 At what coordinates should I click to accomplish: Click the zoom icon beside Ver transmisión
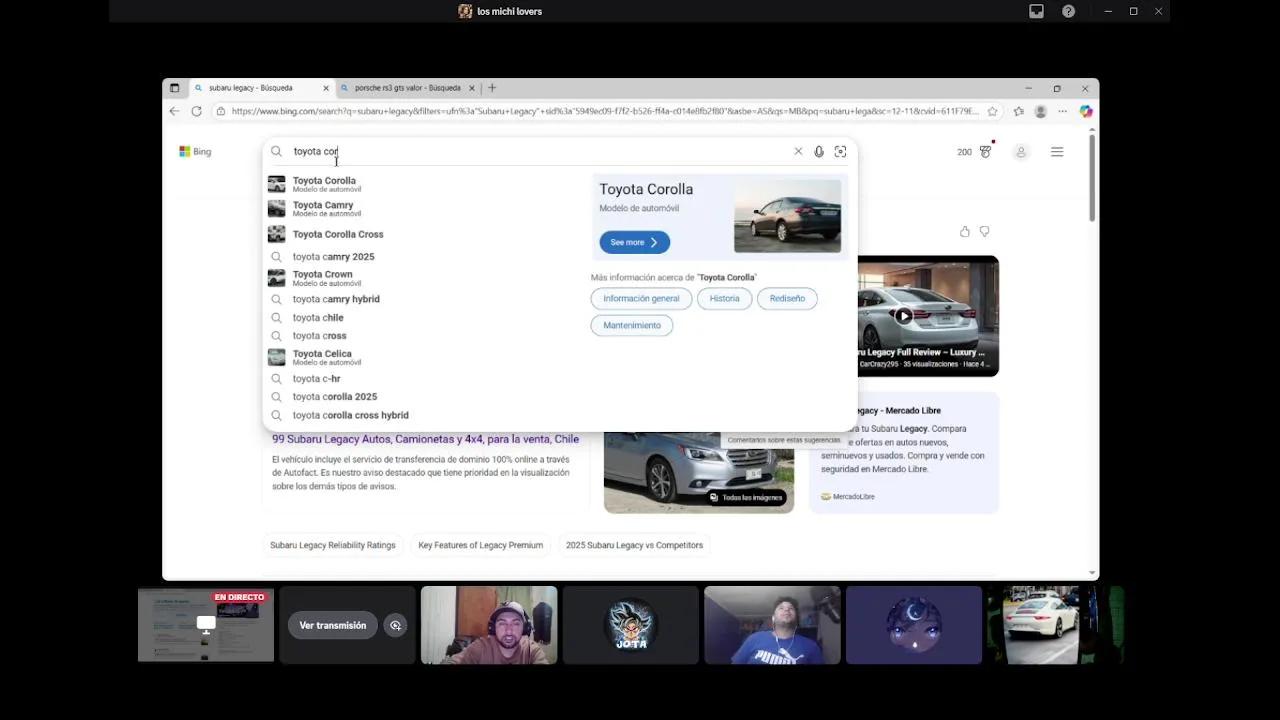coord(396,625)
